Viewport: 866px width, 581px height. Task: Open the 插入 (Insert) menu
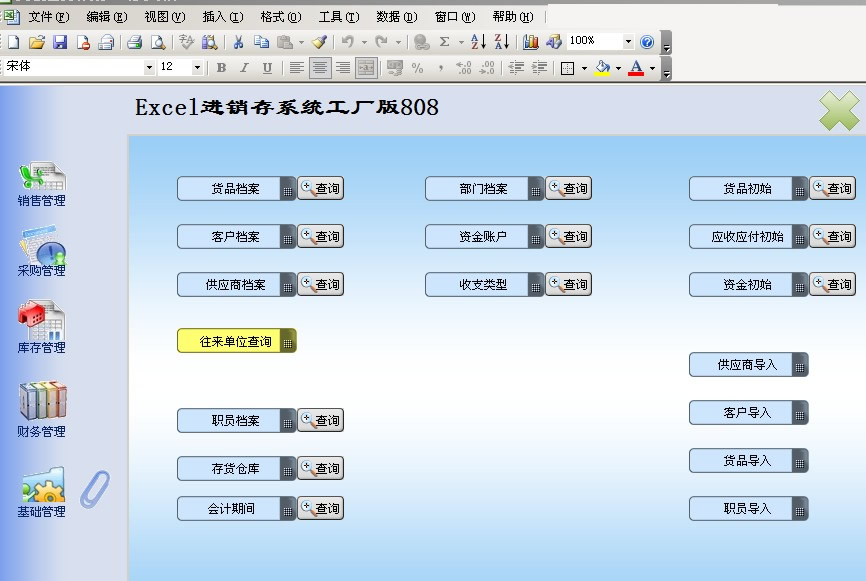tap(223, 17)
